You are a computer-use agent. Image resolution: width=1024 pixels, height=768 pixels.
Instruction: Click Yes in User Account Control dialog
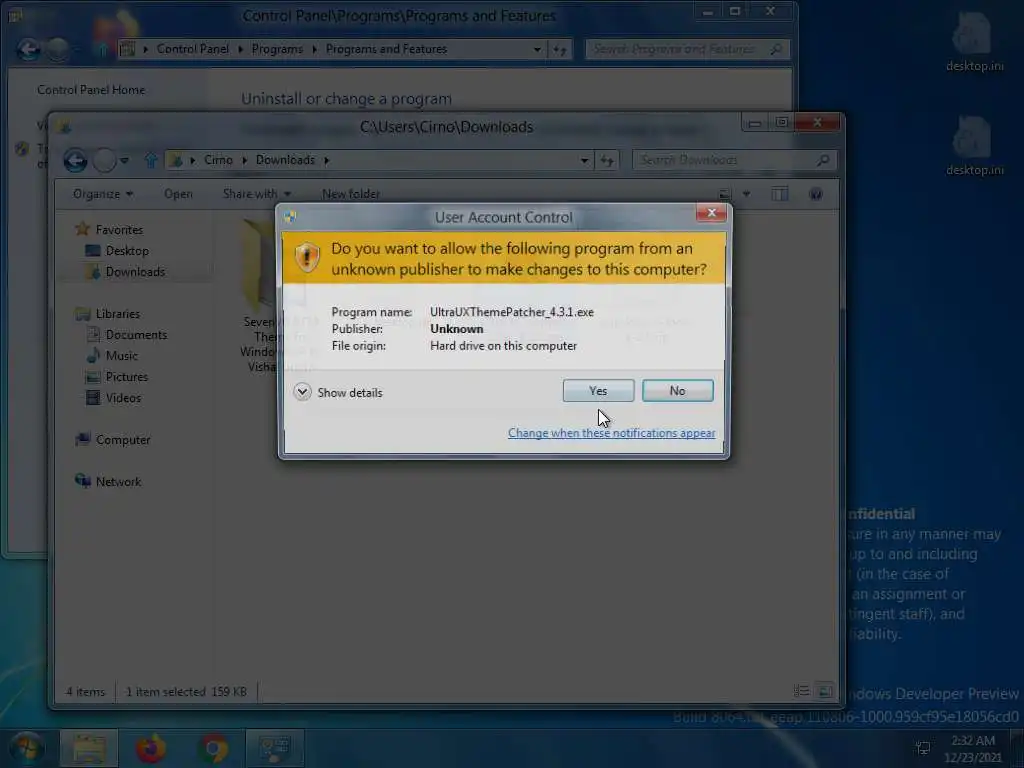598,391
